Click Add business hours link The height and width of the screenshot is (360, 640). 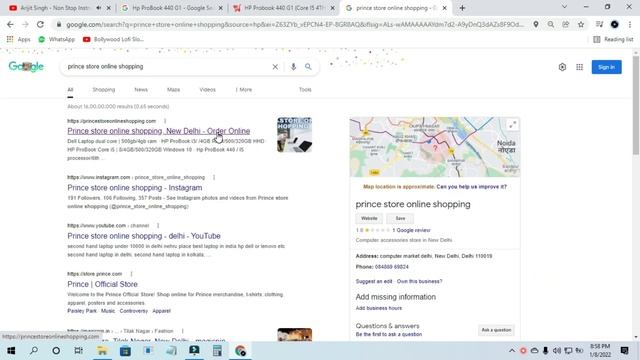click(379, 308)
